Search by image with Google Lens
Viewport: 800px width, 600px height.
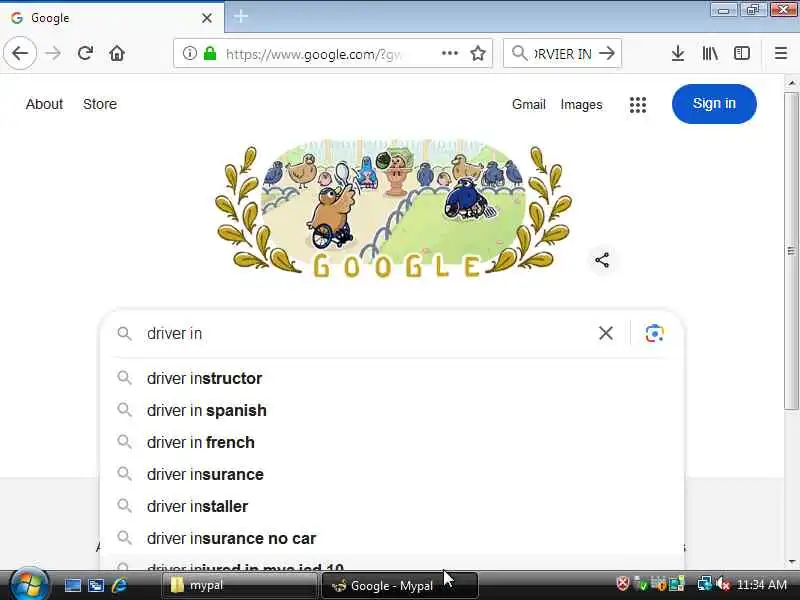click(x=654, y=333)
